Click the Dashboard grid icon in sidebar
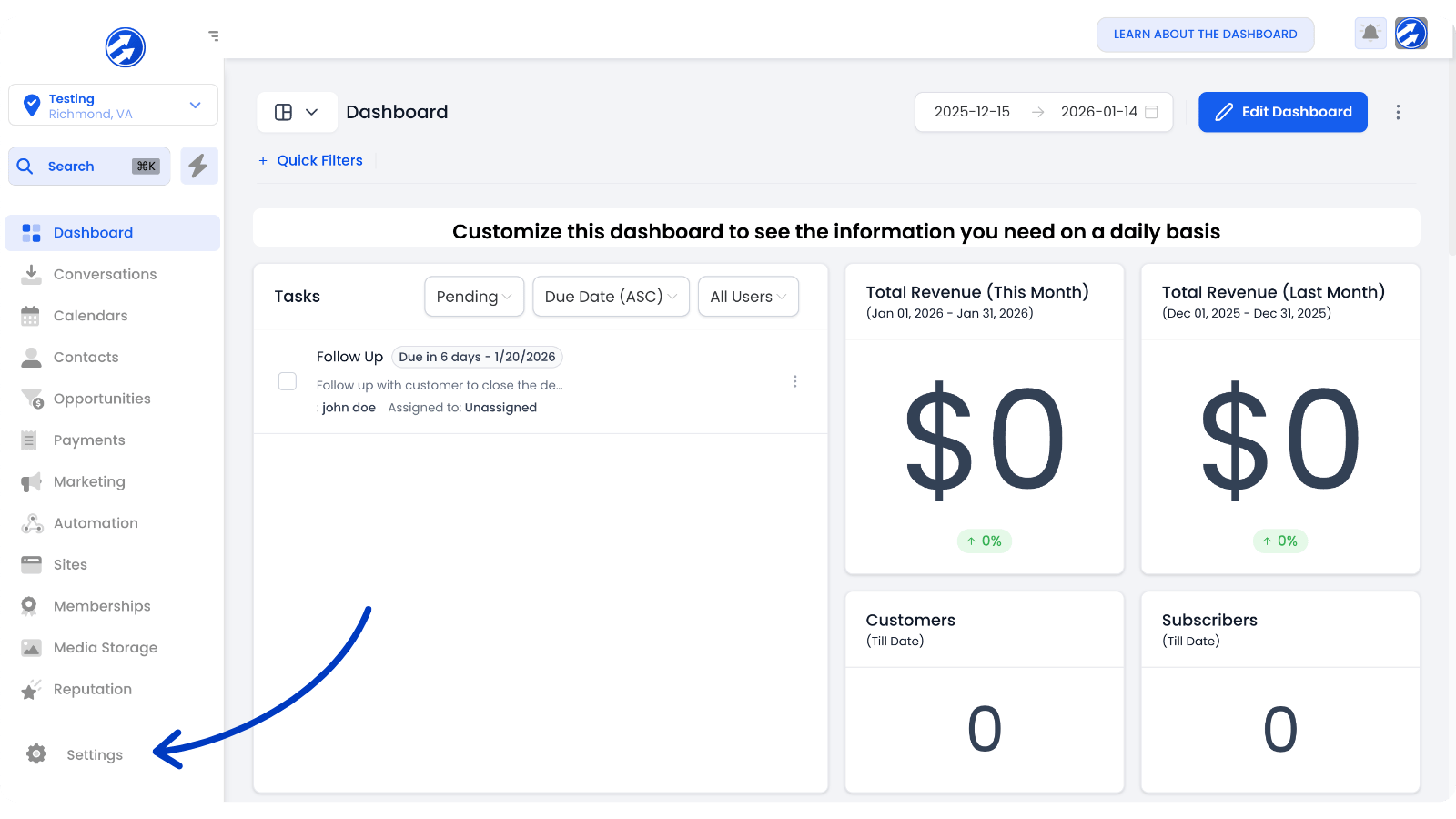 pos(31,233)
